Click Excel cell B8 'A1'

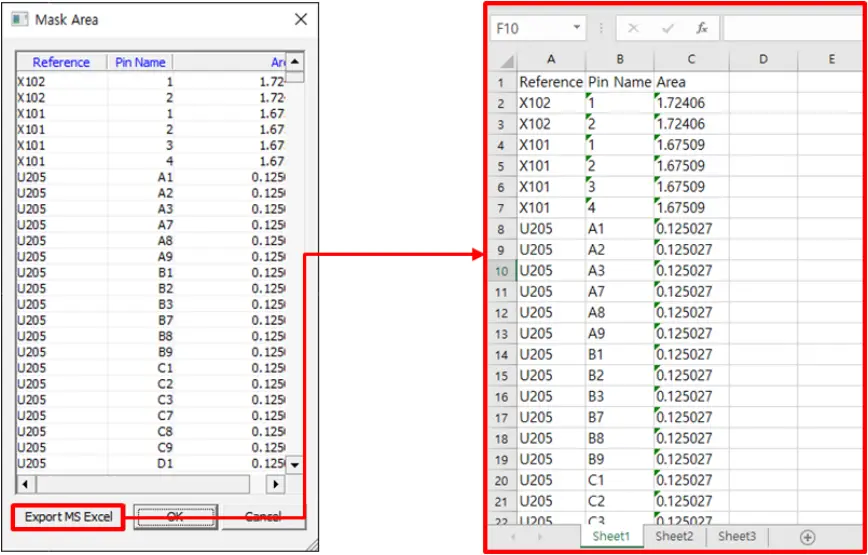point(620,229)
